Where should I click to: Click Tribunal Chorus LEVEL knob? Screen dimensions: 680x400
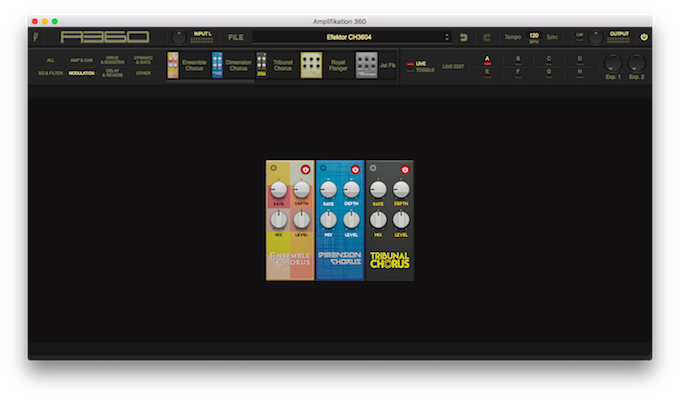click(x=401, y=220)
